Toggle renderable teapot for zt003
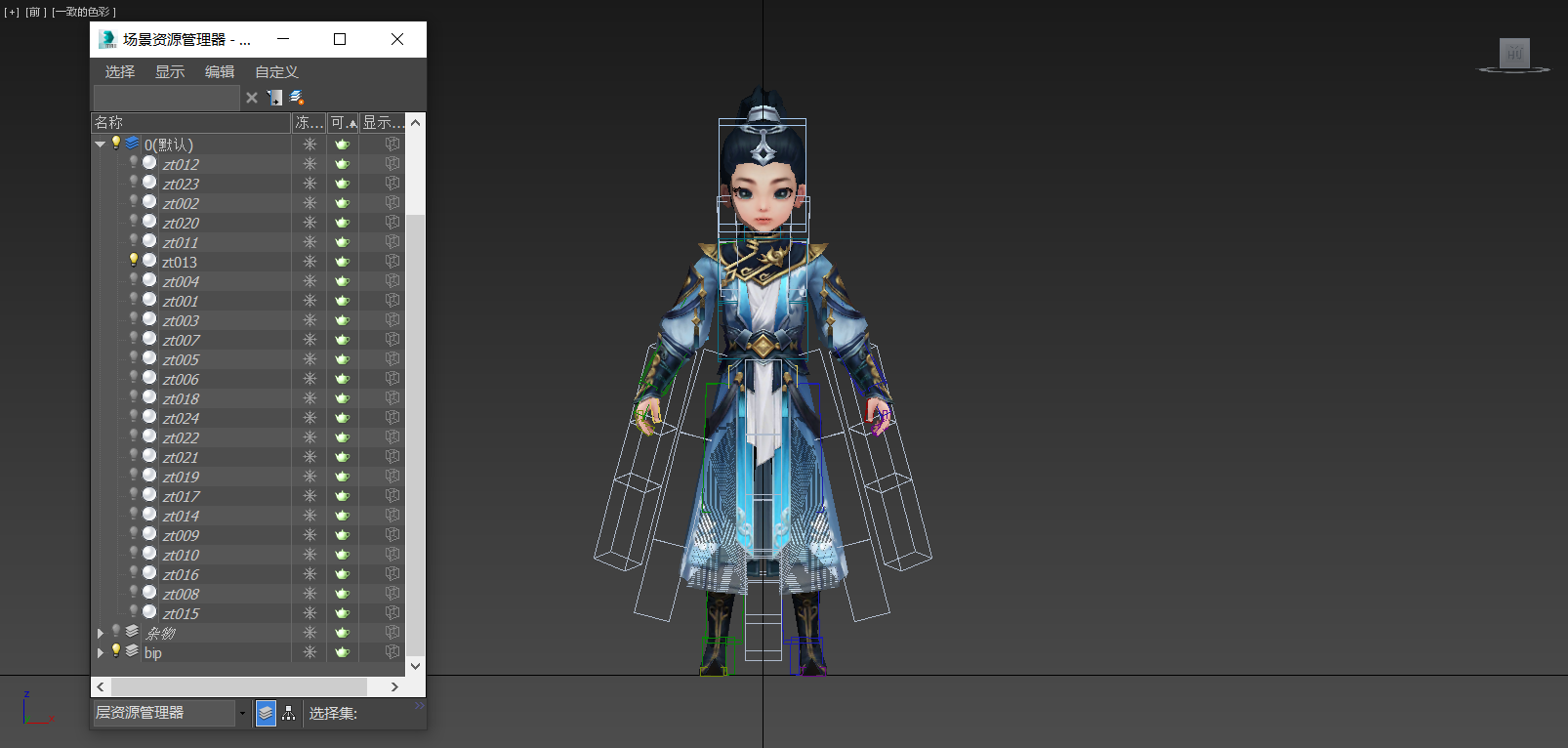Image resolution: width=1568 pixels, height=748 pixels. [343, 320]
